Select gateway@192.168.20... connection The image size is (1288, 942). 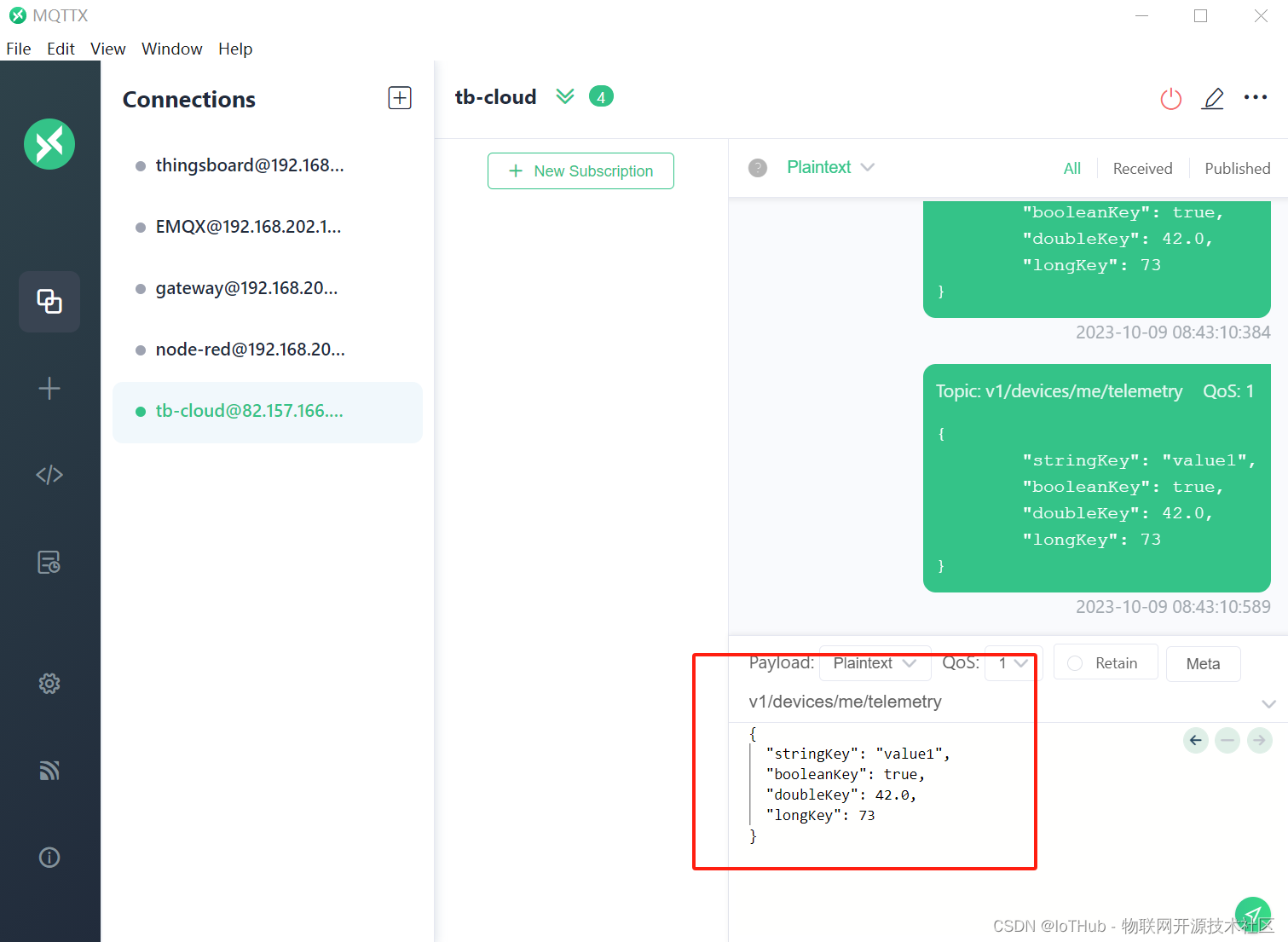tap(268, 288)
